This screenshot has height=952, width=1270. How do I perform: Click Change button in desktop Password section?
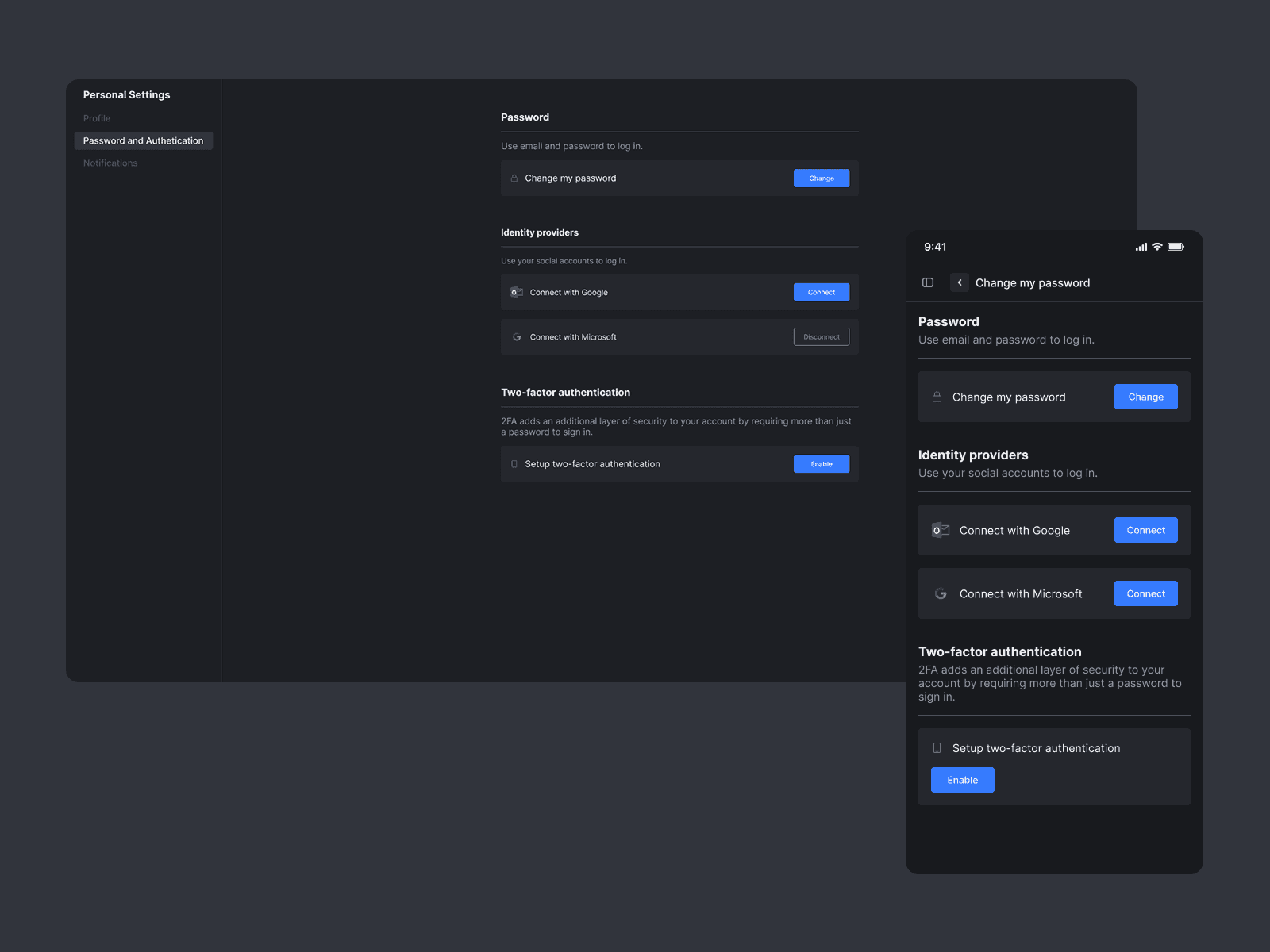pyautogui.click(x=822, y=178)
